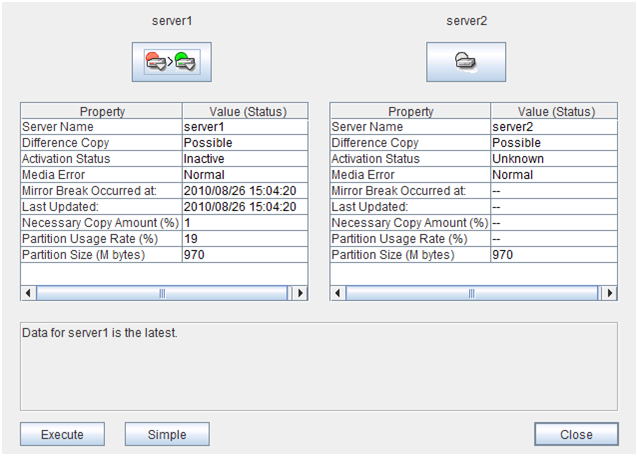Viewport: 638px width, 456px height.
Task: Switch to Simple view button
Action: 166,434
